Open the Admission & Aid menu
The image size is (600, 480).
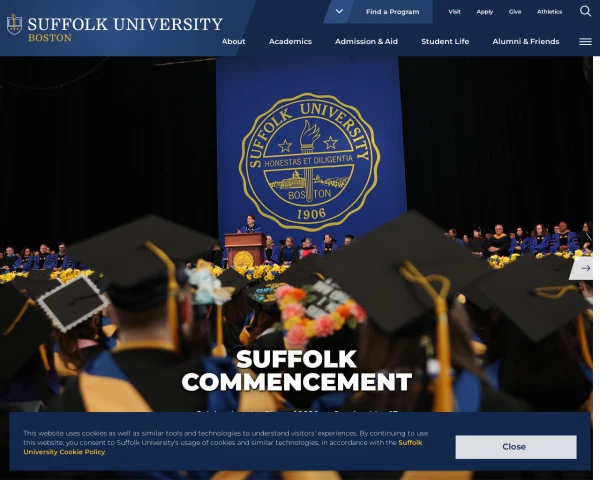[366, 41]
